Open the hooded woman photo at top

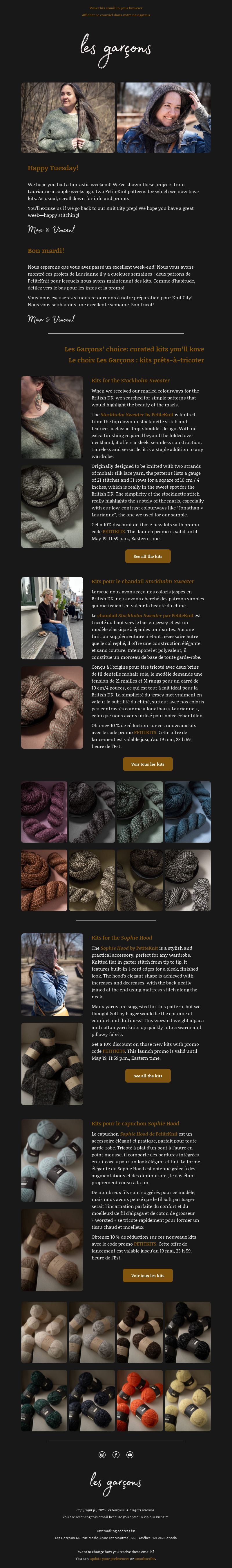click(x=164, y=118)
